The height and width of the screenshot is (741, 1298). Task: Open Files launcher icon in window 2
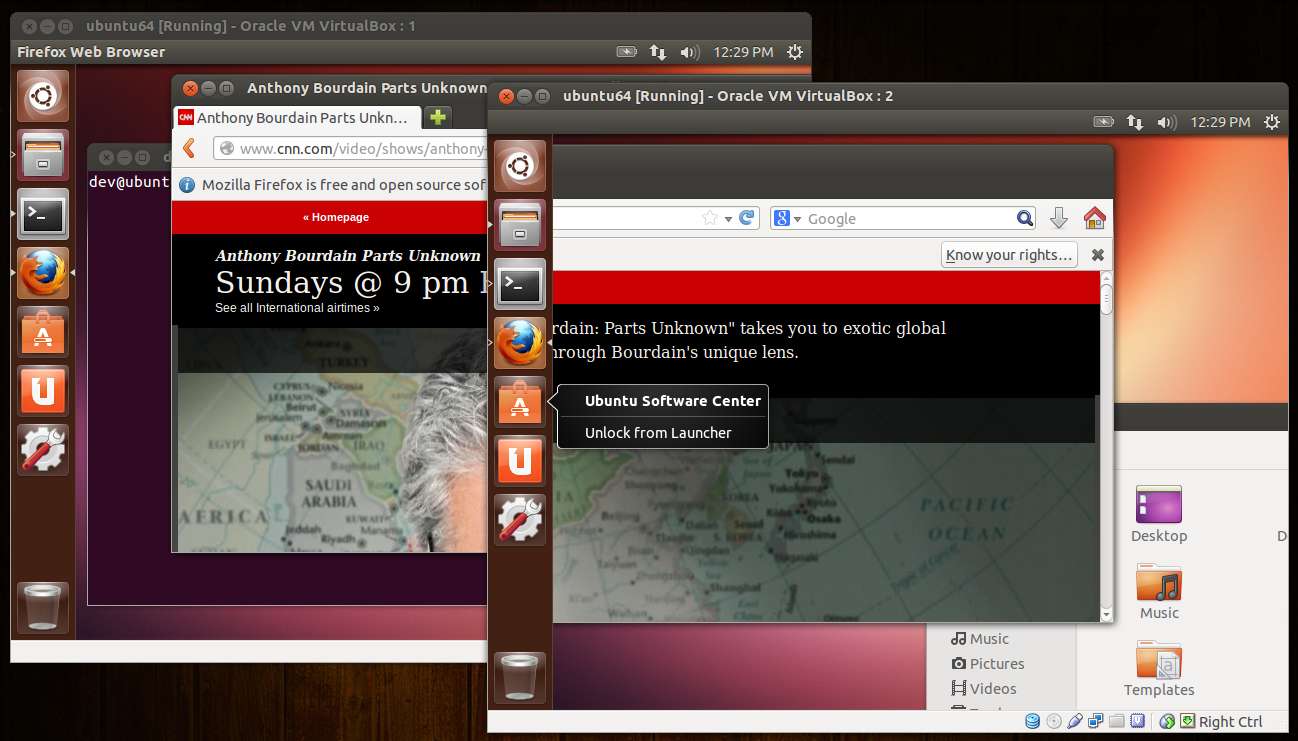[x=520, y=225]
